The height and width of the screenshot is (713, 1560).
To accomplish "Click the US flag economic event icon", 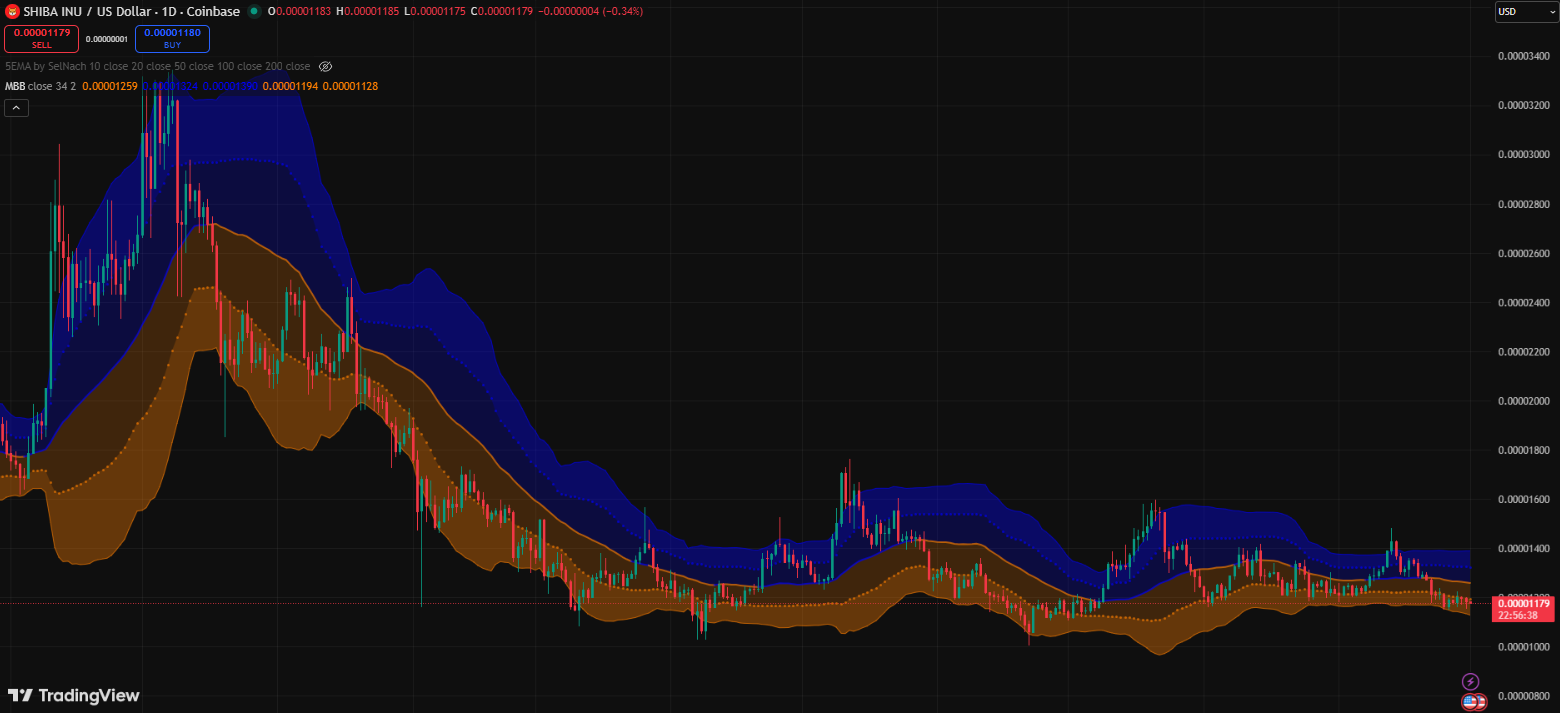I will tap(1470, 702).
